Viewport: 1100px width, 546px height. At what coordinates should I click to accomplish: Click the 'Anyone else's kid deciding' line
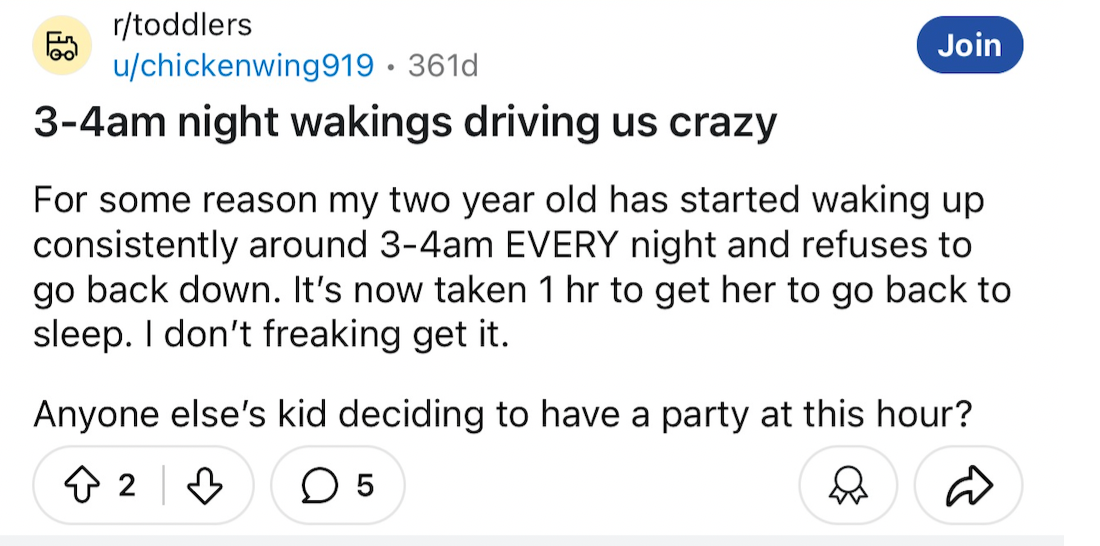pyautogui.click(x=503, y=415)
